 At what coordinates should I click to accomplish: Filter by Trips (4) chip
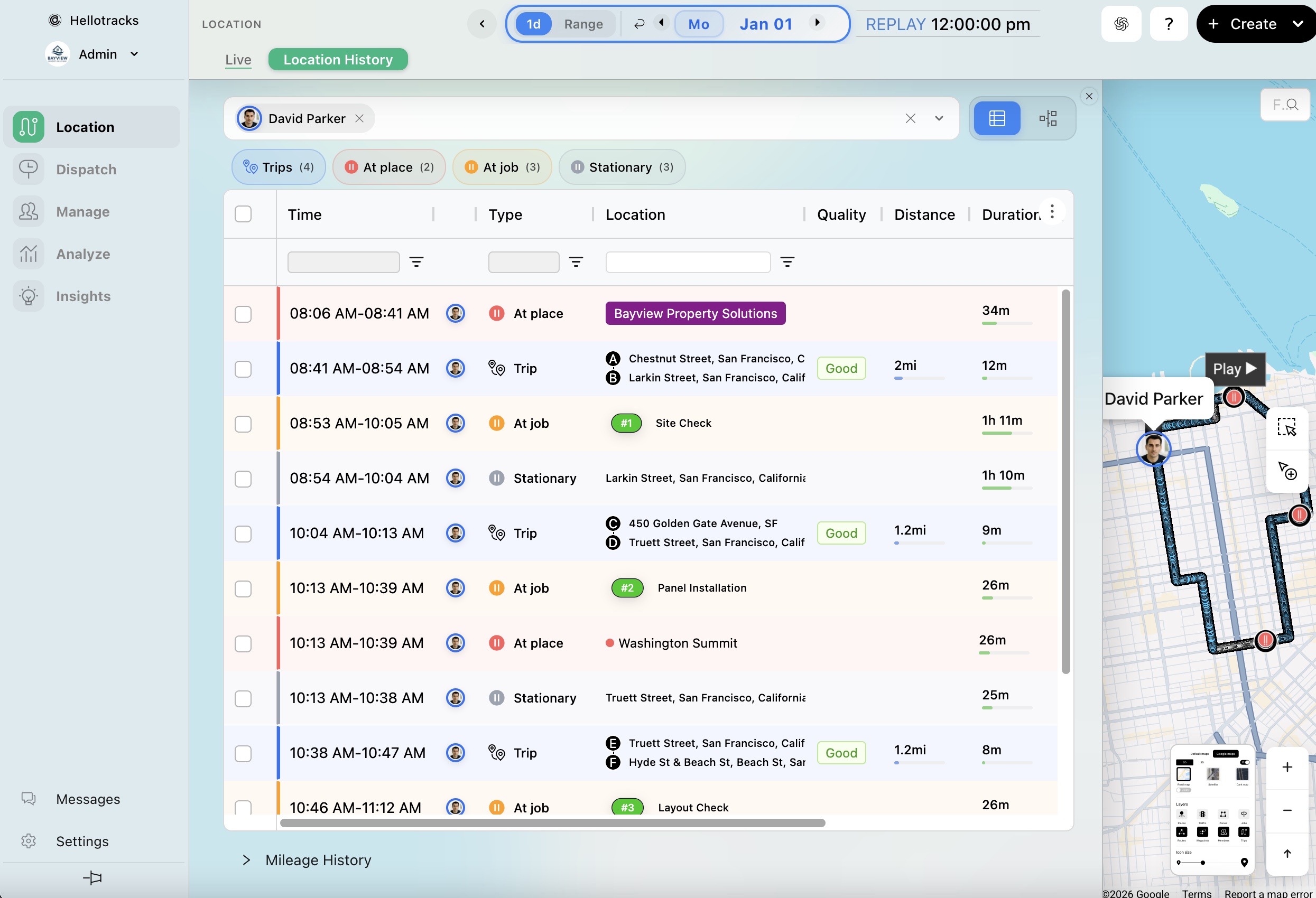click(278, 167)
